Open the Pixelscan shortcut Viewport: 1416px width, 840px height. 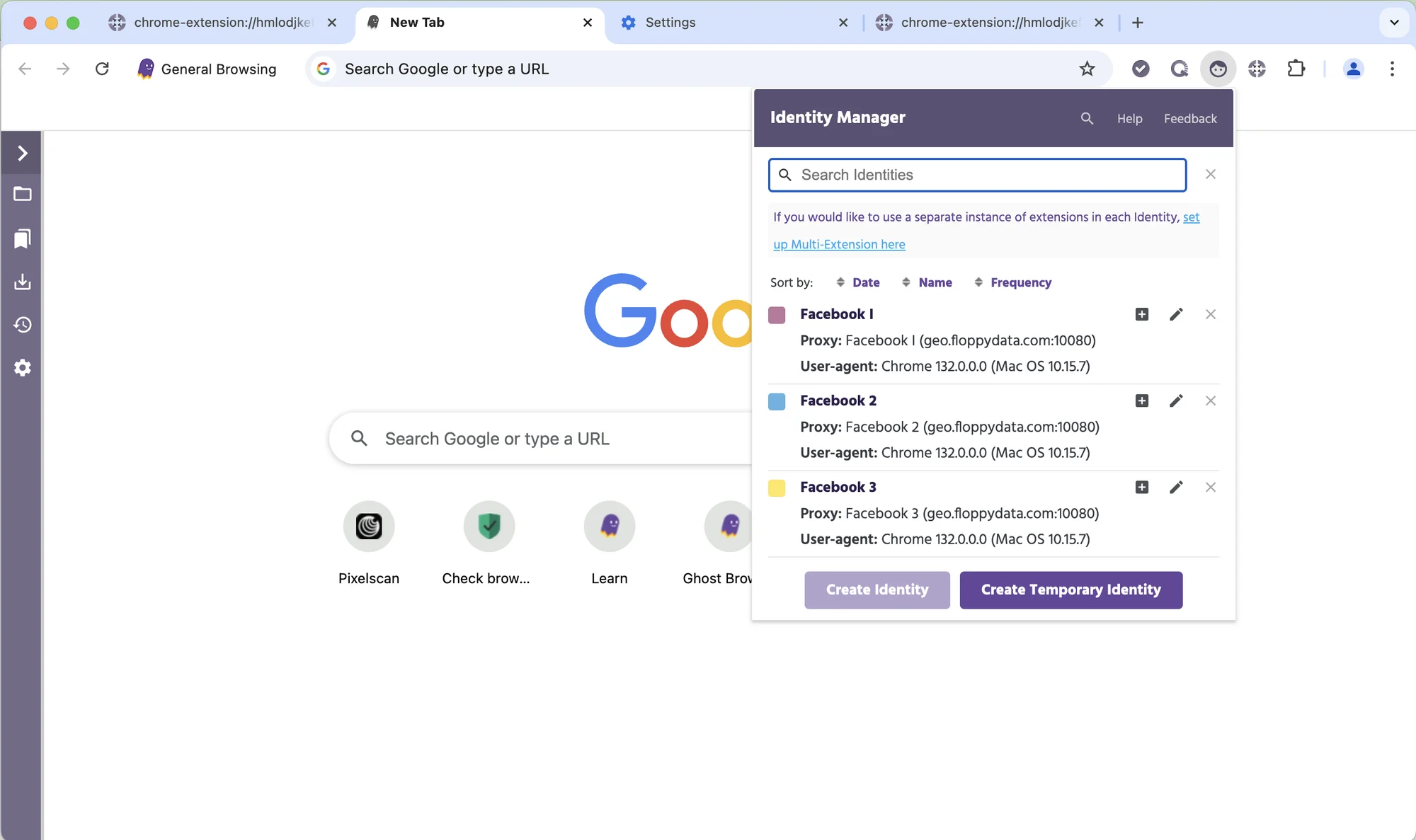pos(369,543)
